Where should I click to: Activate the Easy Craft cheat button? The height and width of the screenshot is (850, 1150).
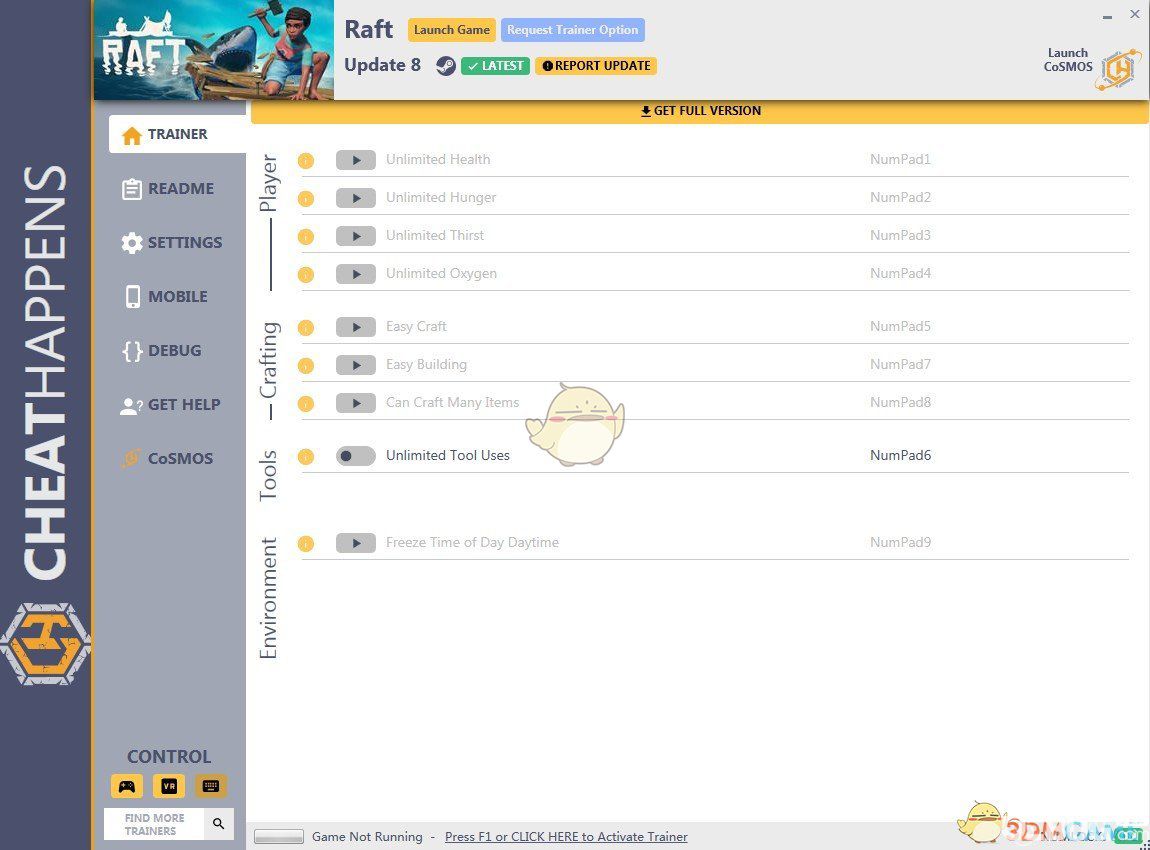point(356,327)
